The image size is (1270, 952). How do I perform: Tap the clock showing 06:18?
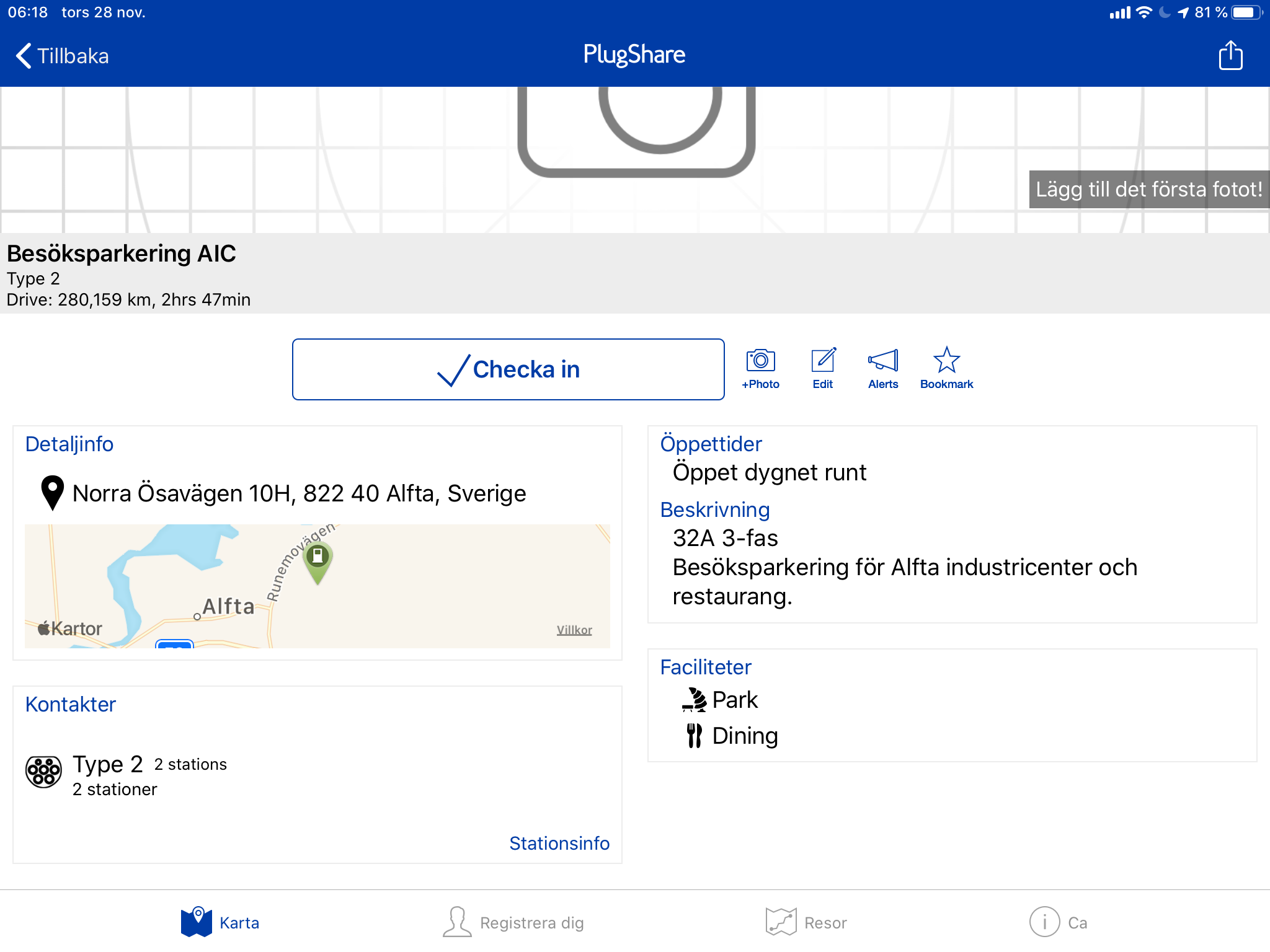[28, 12]
